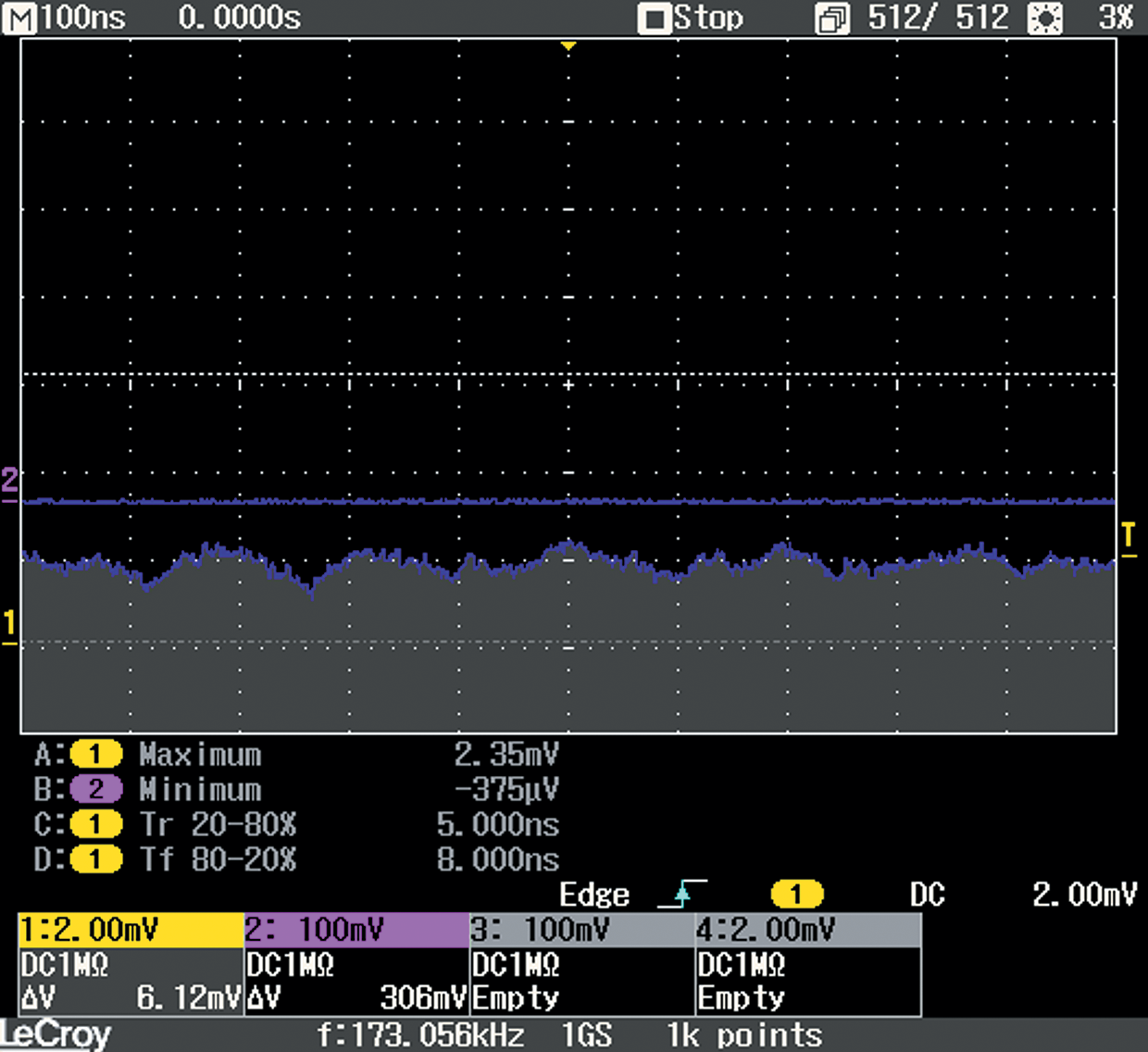1148x1052 pixels.
Task: Click the yellow trigger level T marker
Action: click(1129, 538)
